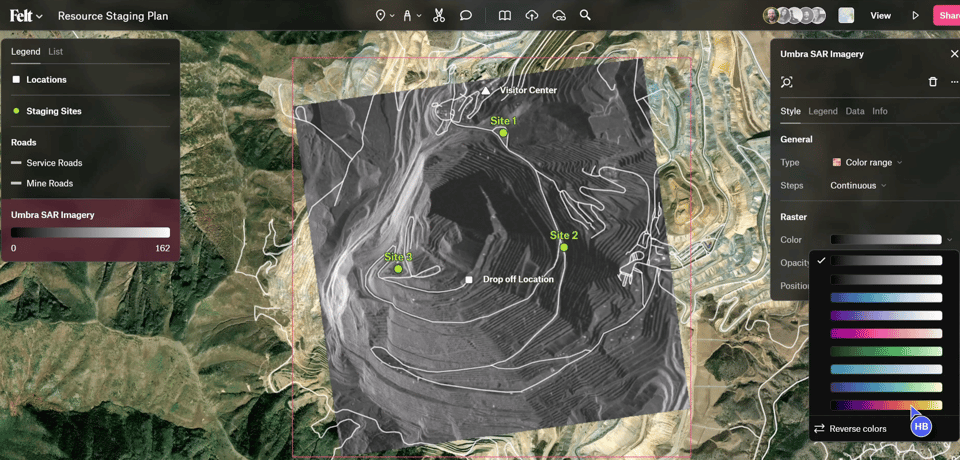960x460 pixels.
Task: Close the Umbra SAR Imagery panel
Action: [x=954, y=54]
